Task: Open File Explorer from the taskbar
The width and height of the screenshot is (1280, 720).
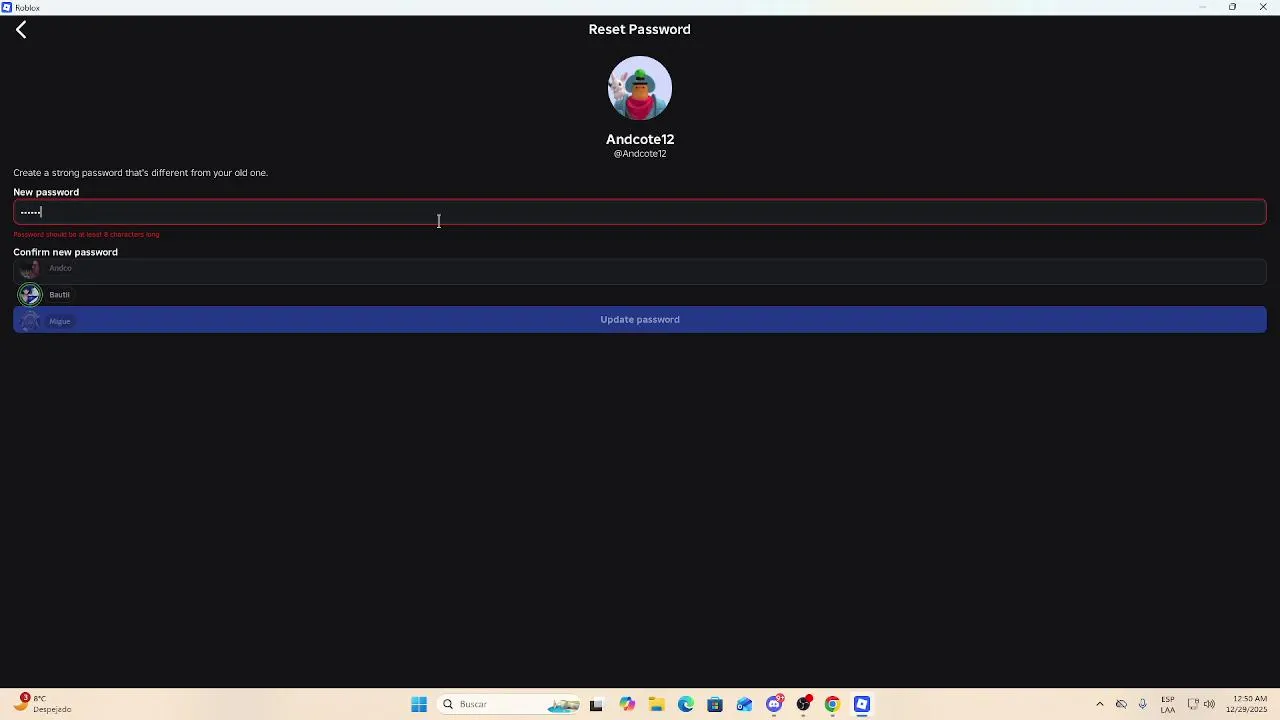Action: 656,705
